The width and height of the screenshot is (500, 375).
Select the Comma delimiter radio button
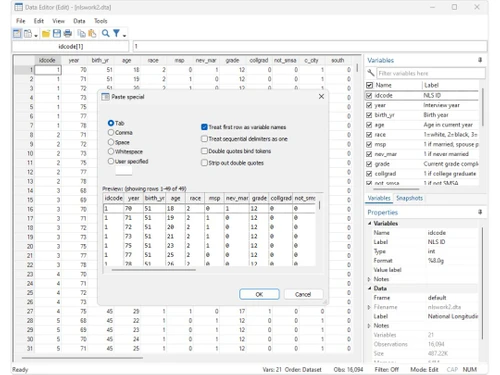click(111, 132)
